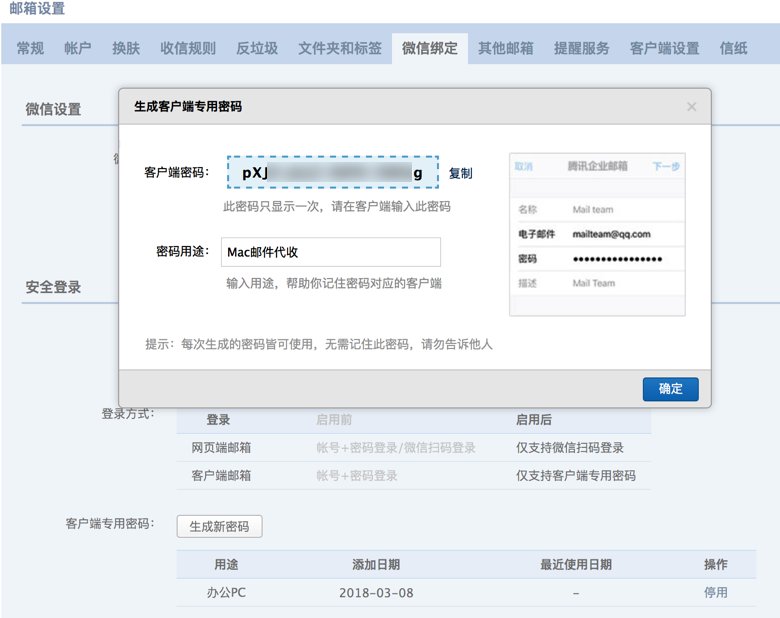Click the 客户端邮箱 row label
Viewport: 780px width, 618px height.
click(x=221, y=475)
